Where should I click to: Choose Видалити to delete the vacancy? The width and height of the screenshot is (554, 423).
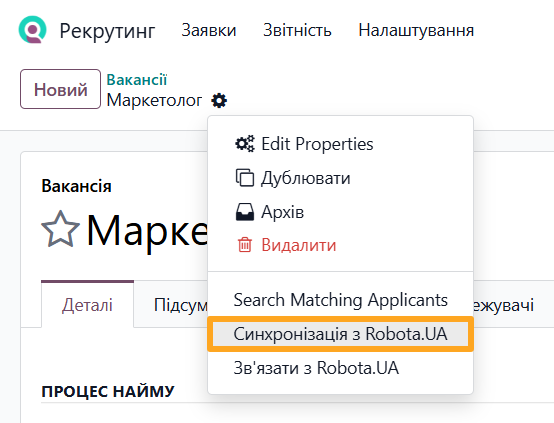[x=340, y=245]
